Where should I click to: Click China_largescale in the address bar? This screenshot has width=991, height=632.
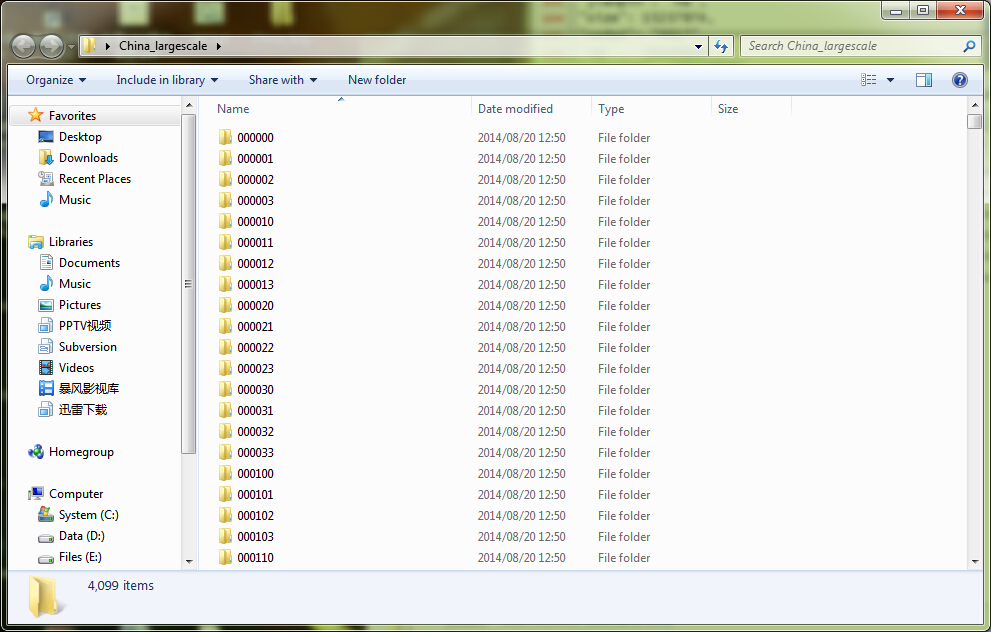point(163,46)
